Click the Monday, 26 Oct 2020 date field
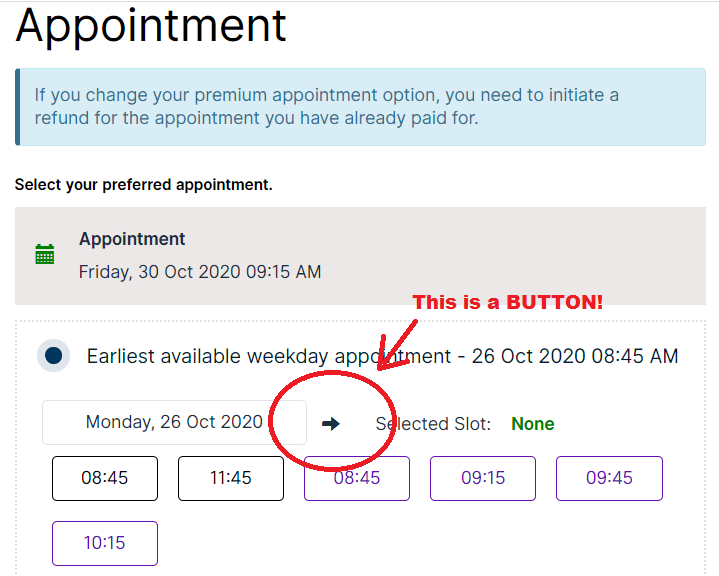 point(174,422)
